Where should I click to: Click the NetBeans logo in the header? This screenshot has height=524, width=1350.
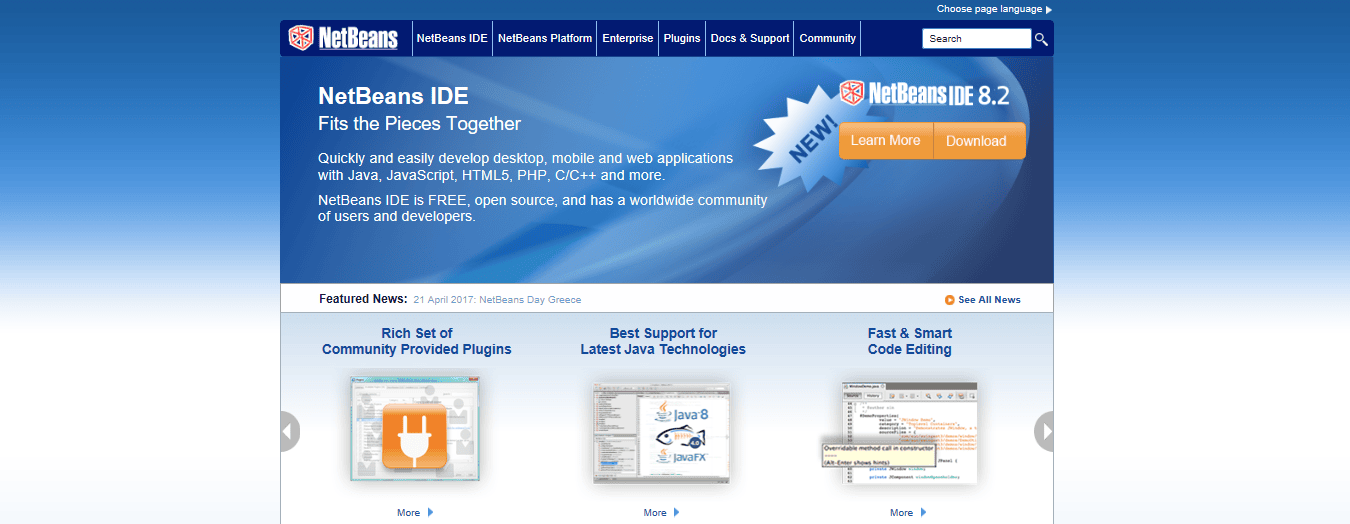pos(343,38)
